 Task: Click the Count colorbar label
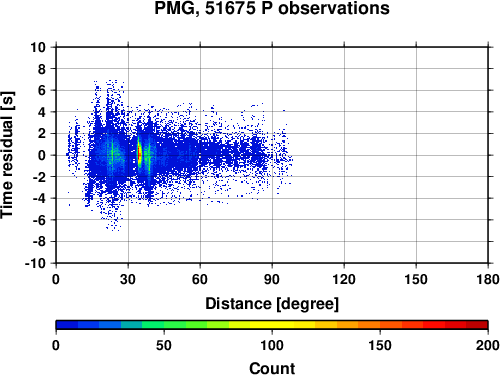coord(272,368)
